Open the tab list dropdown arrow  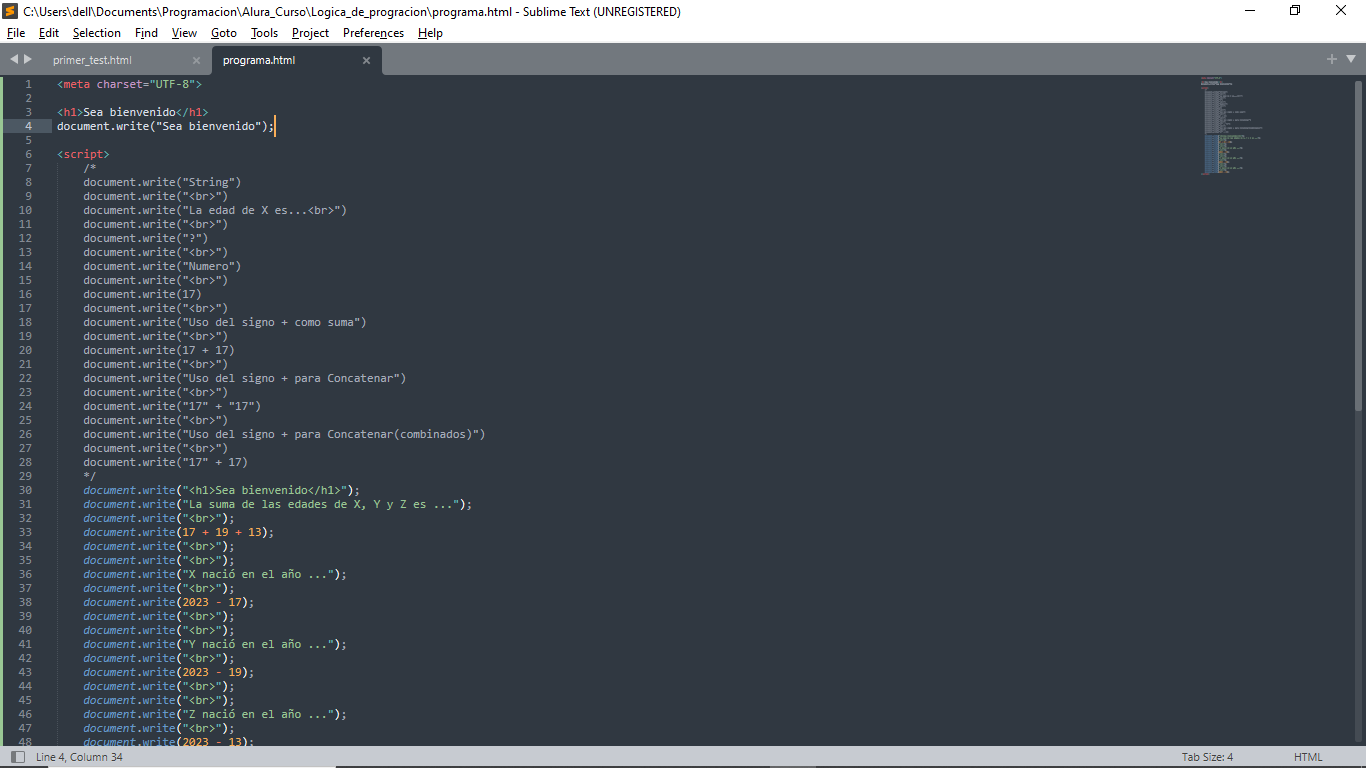1350,59
